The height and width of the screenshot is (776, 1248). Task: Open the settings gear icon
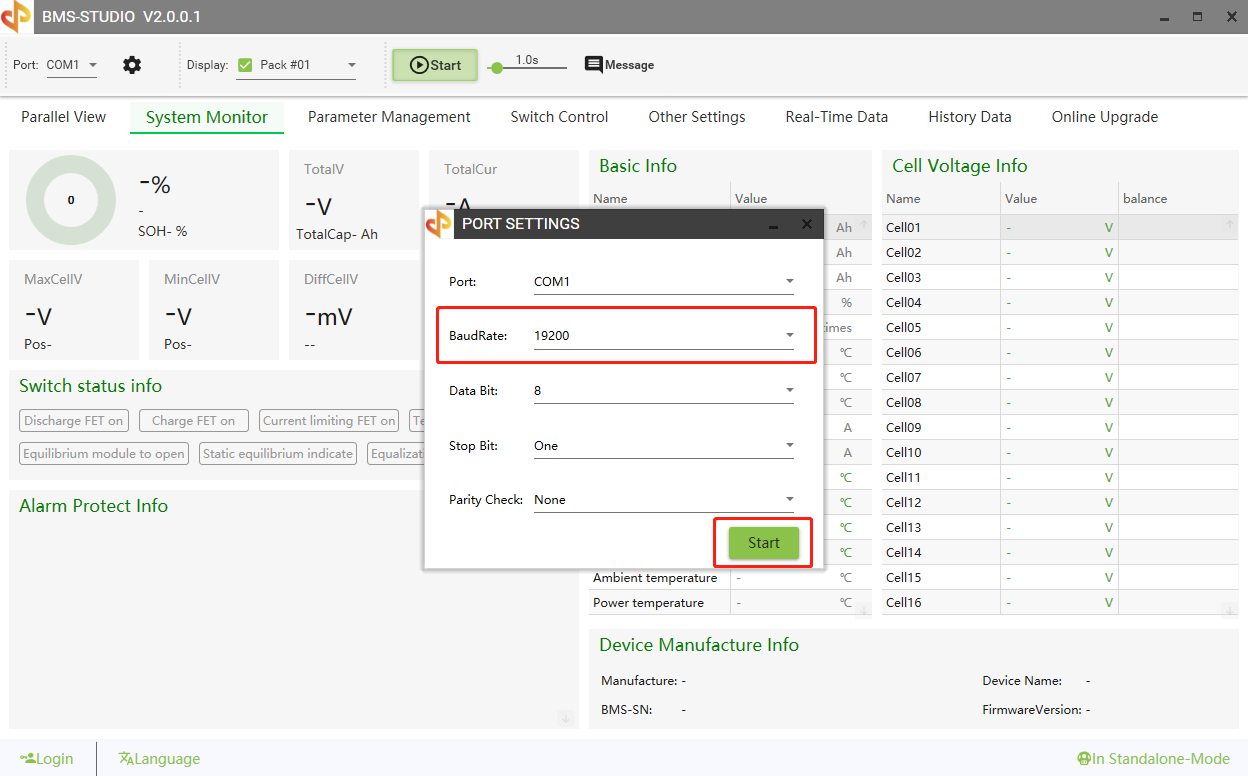(x=131, y=64)
